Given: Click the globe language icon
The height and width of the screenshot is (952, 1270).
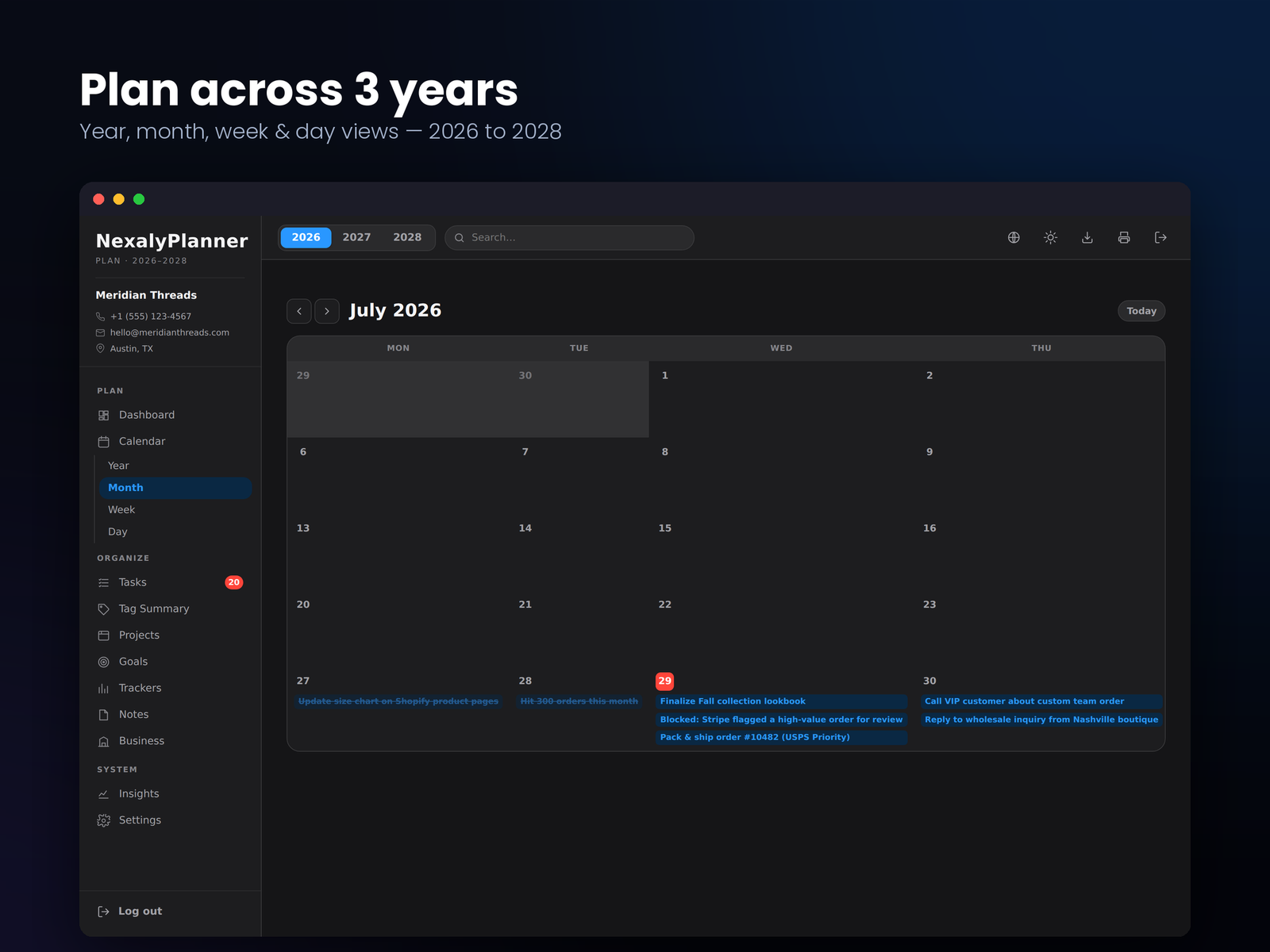Looking at the screenshot, I should (1014, 237).
